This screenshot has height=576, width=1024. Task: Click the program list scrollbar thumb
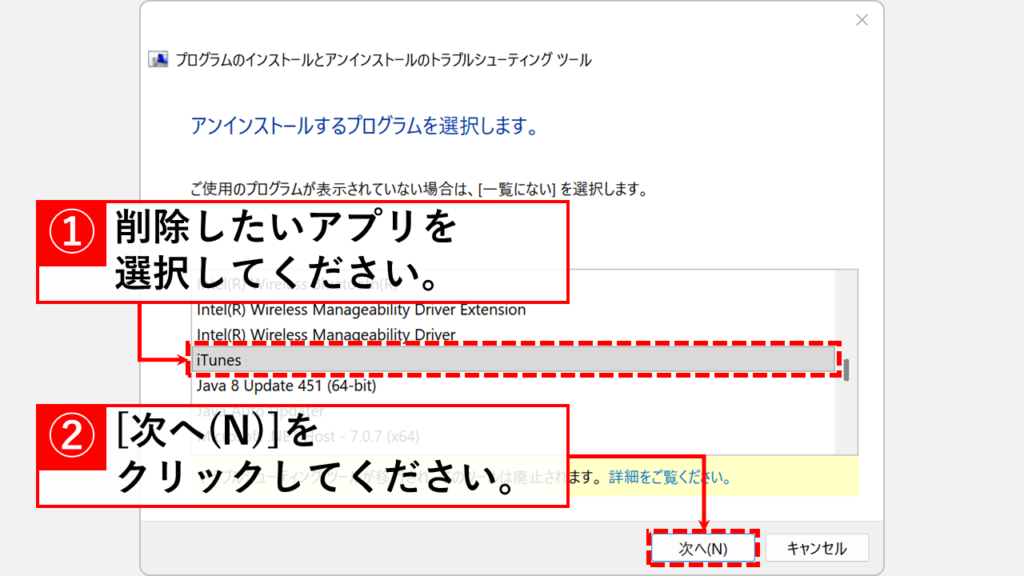(846, 370)
